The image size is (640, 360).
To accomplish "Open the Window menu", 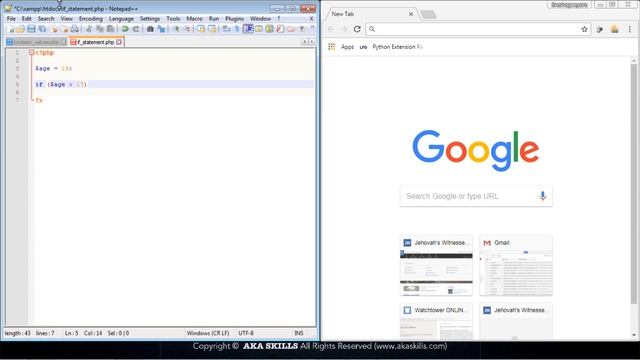I will tap(260, 19).
